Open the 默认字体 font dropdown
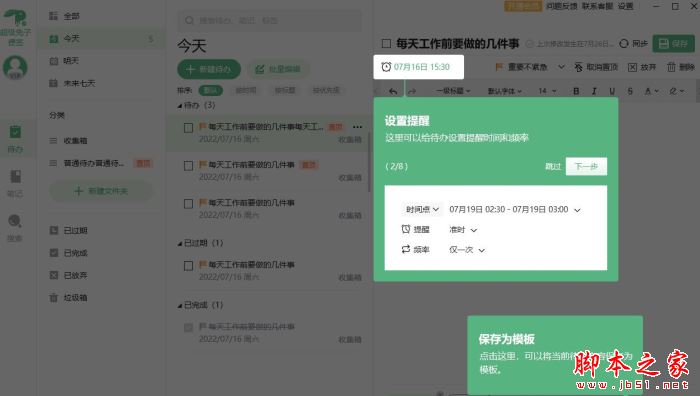700x396 pixels. 504,91
